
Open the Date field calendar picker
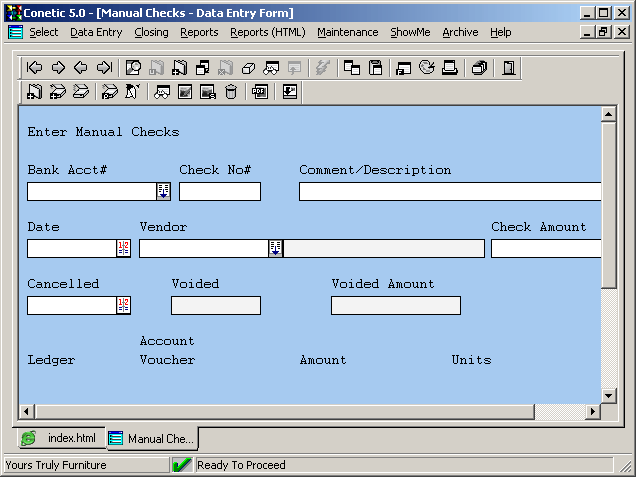coord(124,249)
